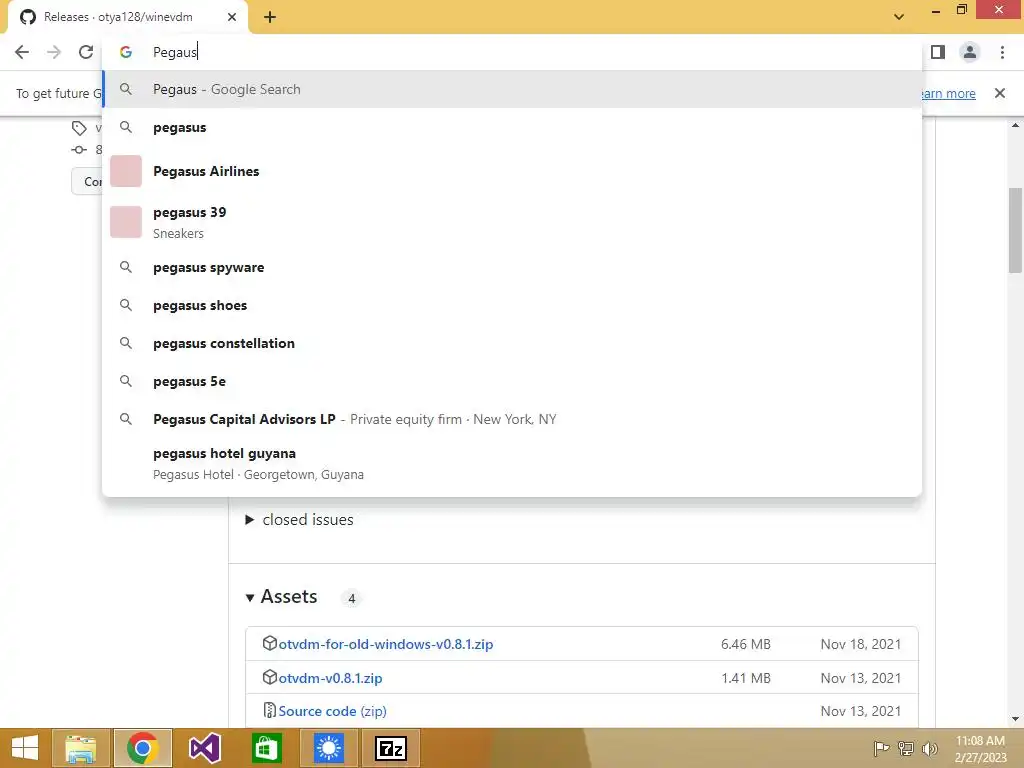Open Action Center flag in system tray

[x=881, y=748]
